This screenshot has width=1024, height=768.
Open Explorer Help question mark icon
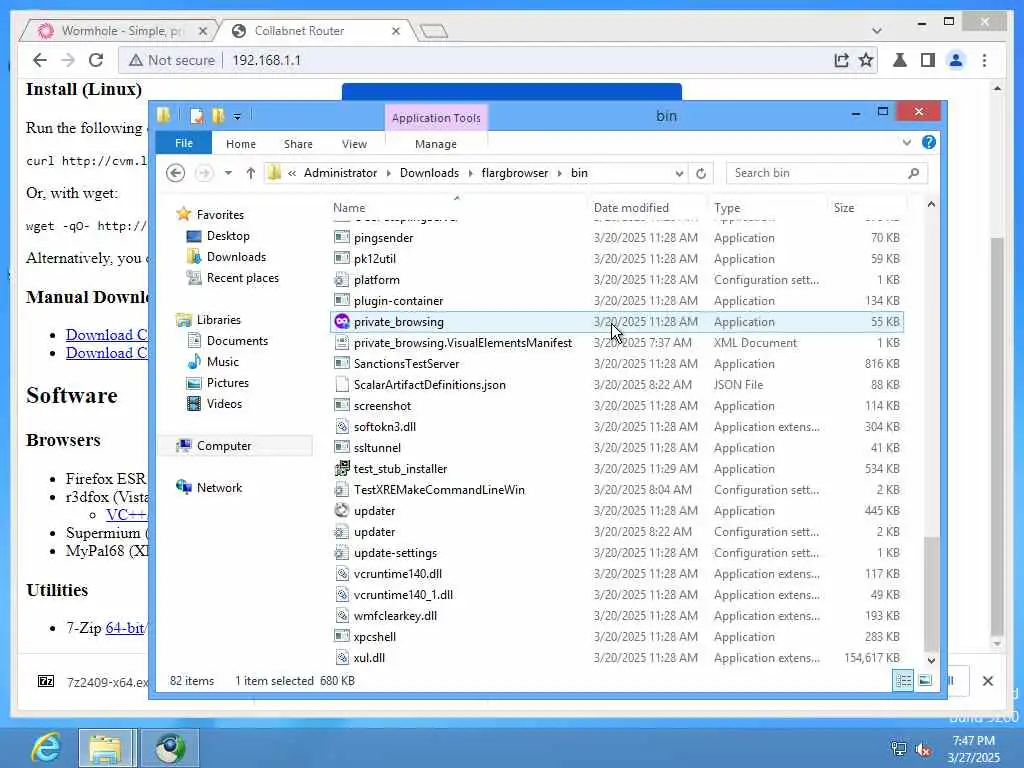tap(929, 142)
